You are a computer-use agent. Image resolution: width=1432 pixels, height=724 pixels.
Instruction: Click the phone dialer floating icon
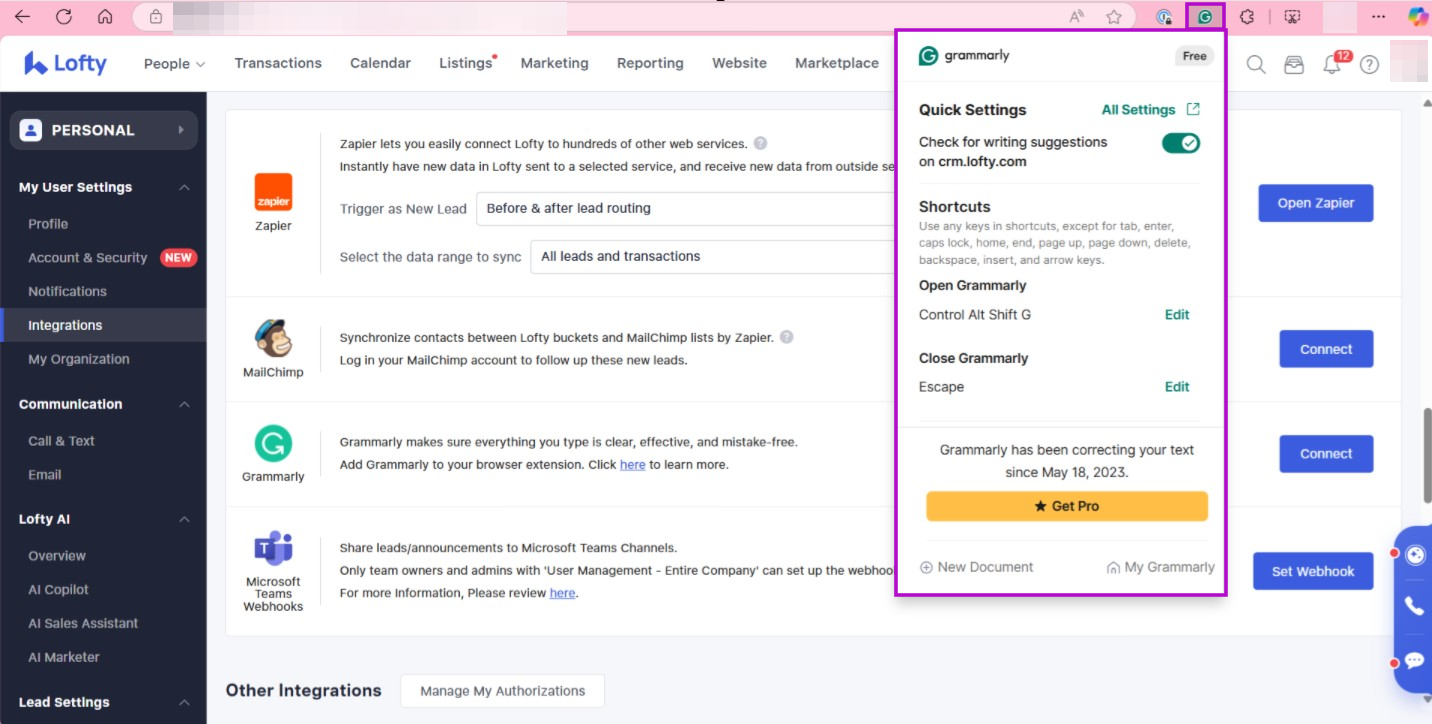coord(1414,605)
